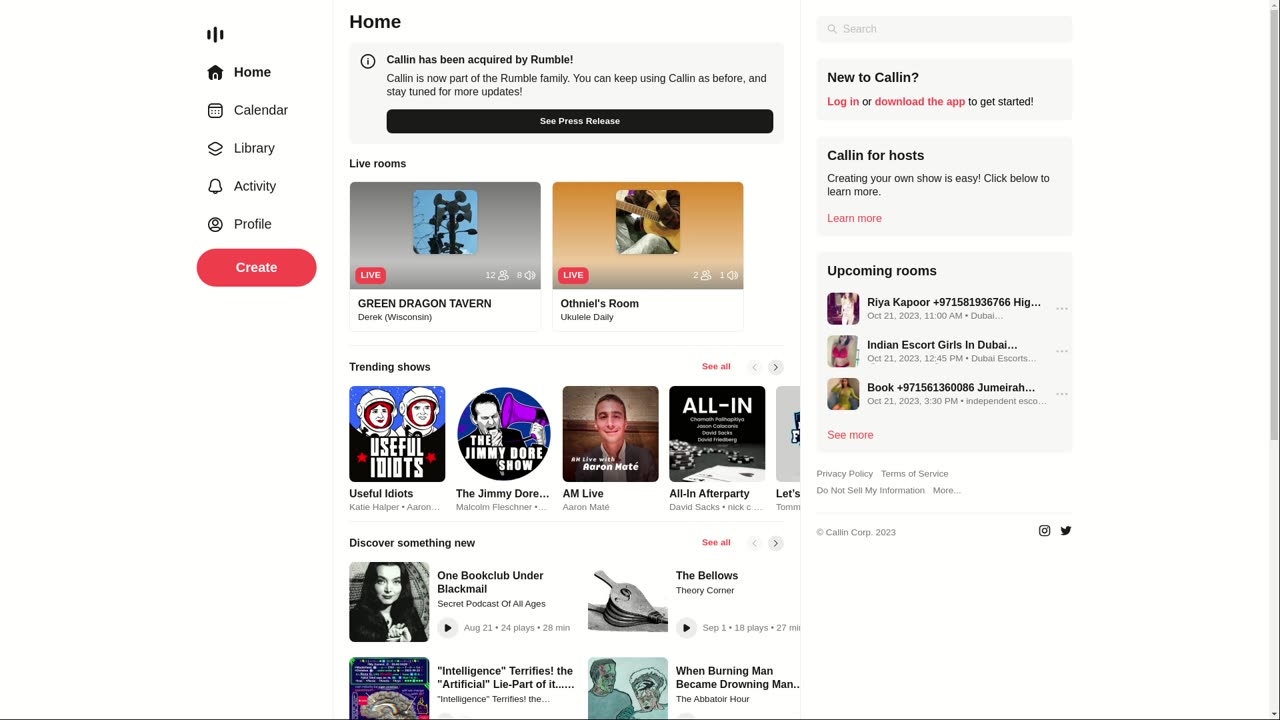The height and width of the screenshot is (720, 1280).
Task: Click the search magnifier icon
Action: coord(832,29)
